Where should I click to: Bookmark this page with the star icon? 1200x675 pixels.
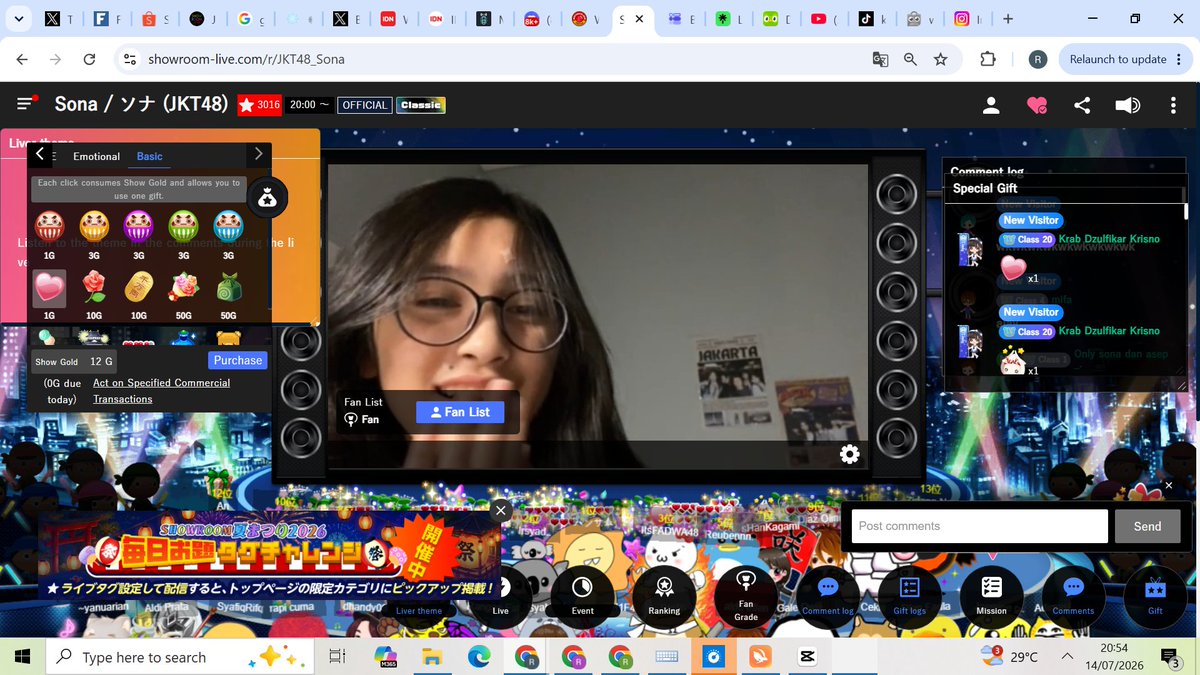click(940, 59)
